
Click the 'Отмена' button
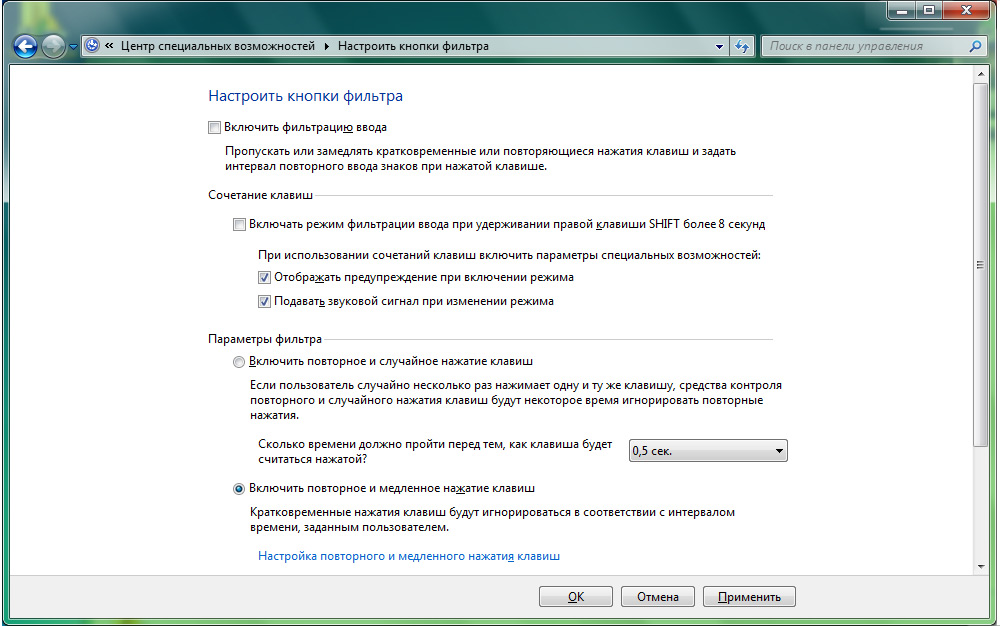click(x=658, y=597)
